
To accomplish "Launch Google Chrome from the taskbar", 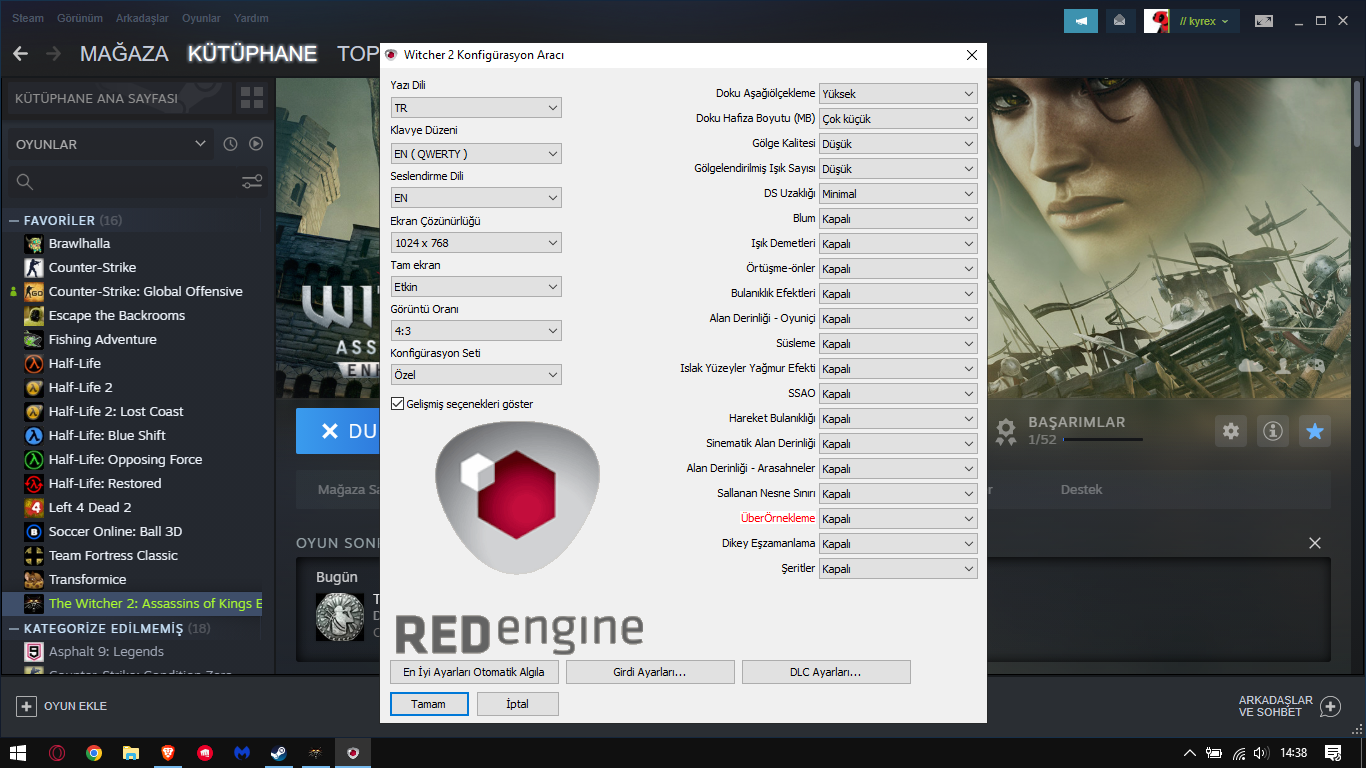I will click(x=94, y=752).
